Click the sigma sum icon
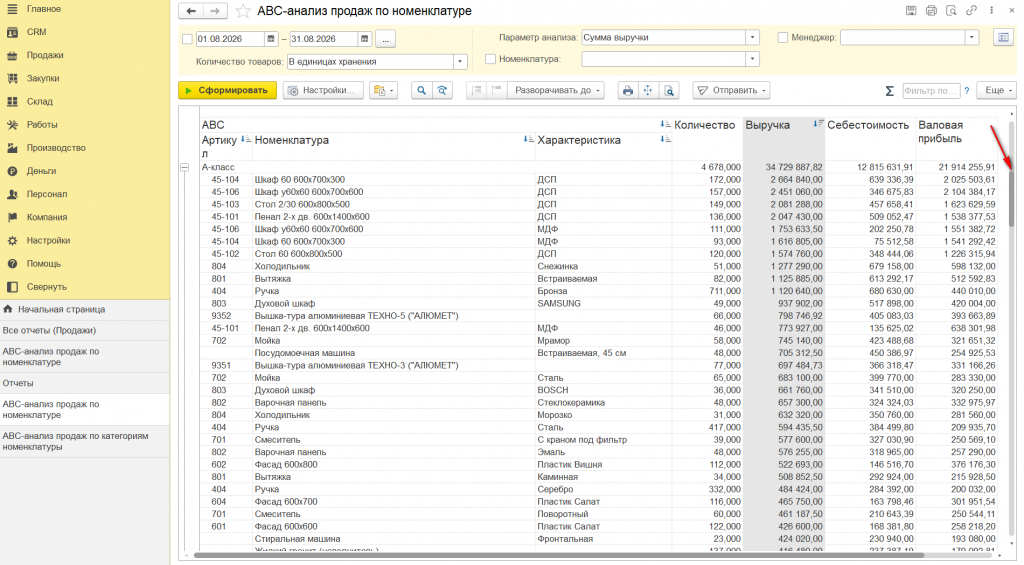The image size is (1024, 565). [889, 91]
